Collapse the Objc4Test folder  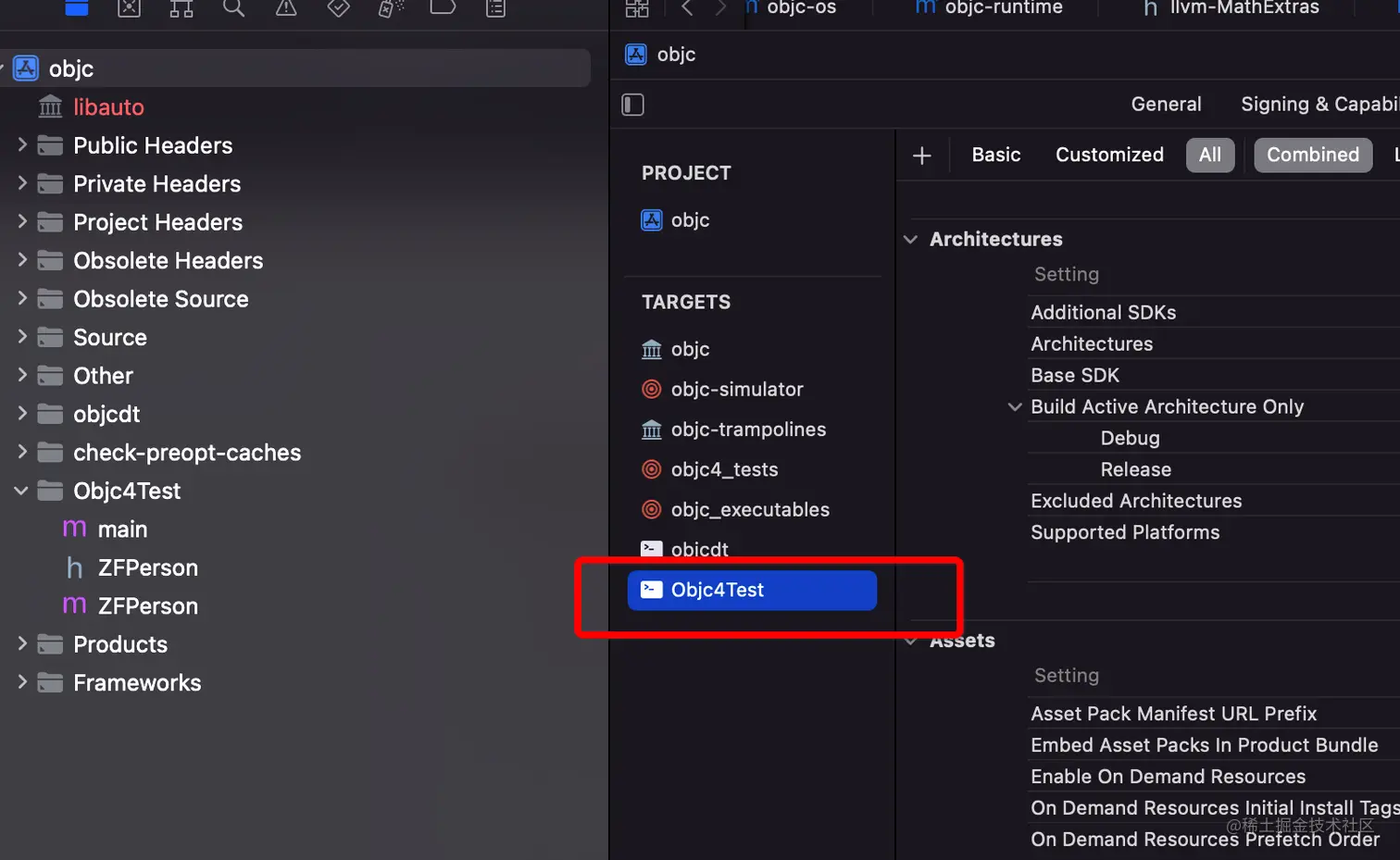[21, 491]
